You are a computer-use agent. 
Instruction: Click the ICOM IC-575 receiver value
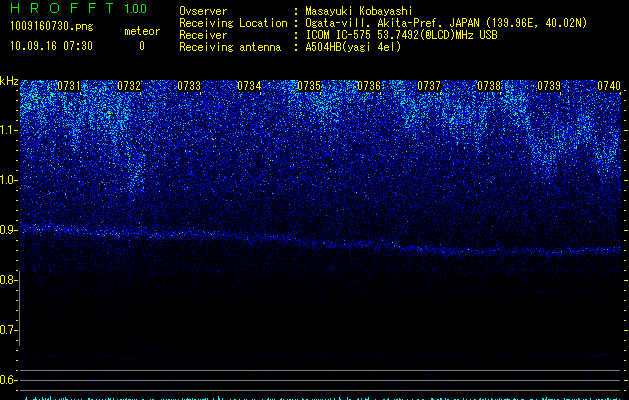pyautogui.click(x=401, y=35)
